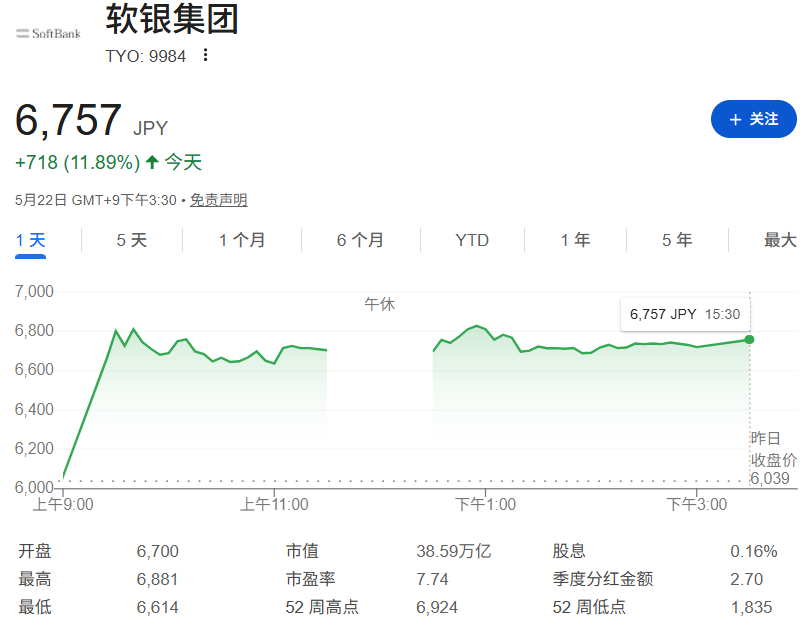Click the 市盈率 label
This screenshot has width=810, height=627.
point(310,579)
